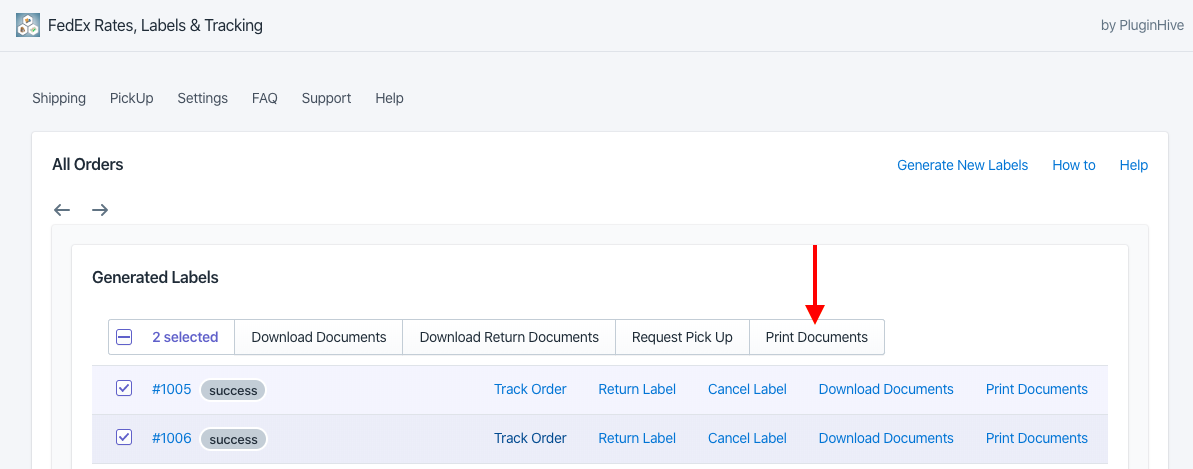
Task: Click Generate New Labels link
Action: pos(962,165)
